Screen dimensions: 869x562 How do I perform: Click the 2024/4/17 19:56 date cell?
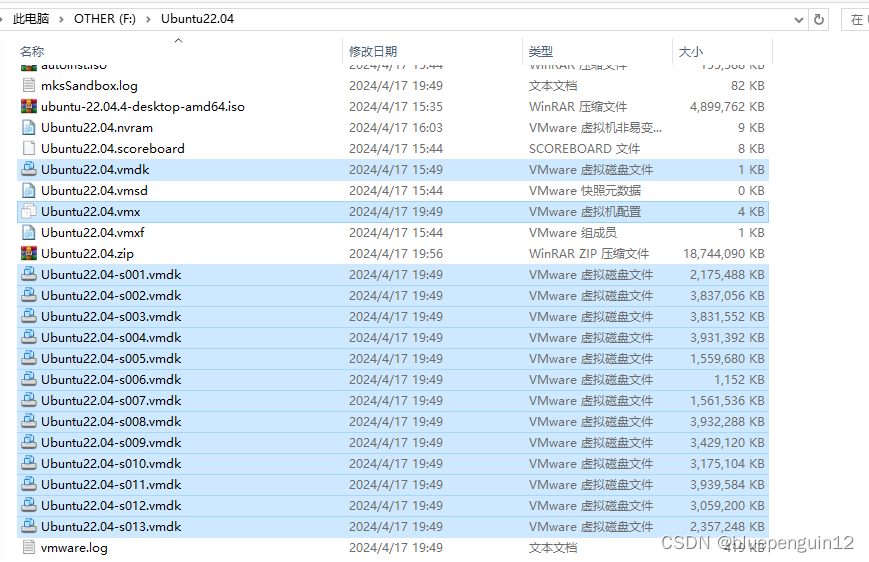coord(396,254)
